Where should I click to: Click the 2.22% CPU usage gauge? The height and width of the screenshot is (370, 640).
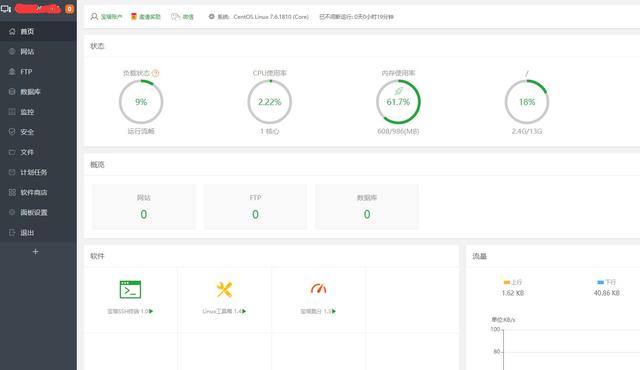coord(270,102)
